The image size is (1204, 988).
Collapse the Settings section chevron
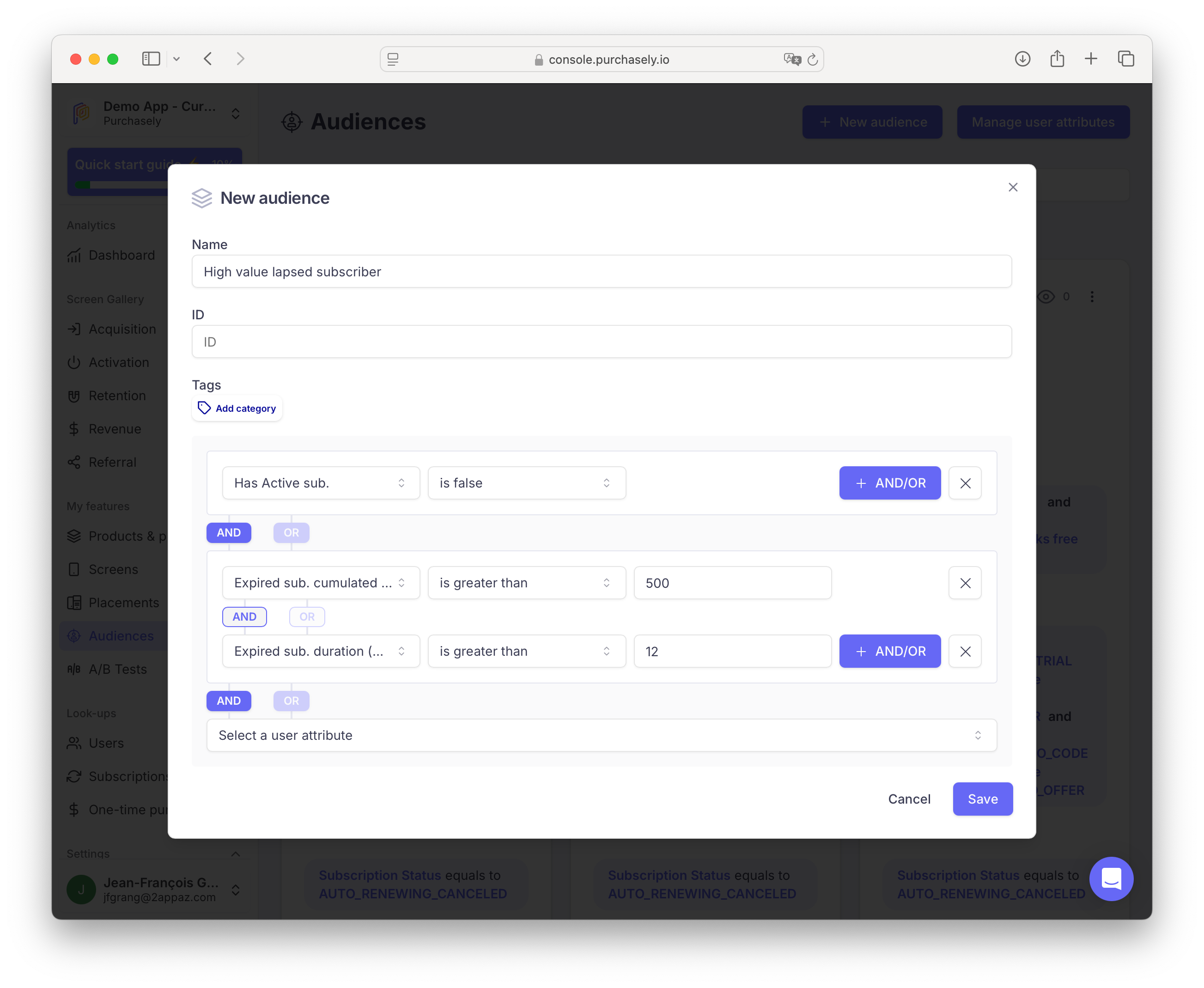coord(236,854)
